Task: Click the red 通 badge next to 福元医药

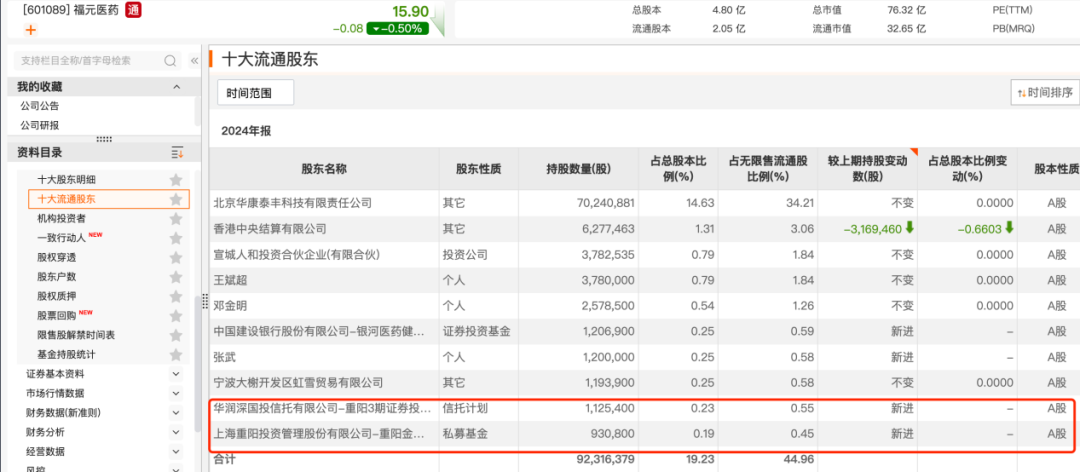Action: tap(134, 10)
